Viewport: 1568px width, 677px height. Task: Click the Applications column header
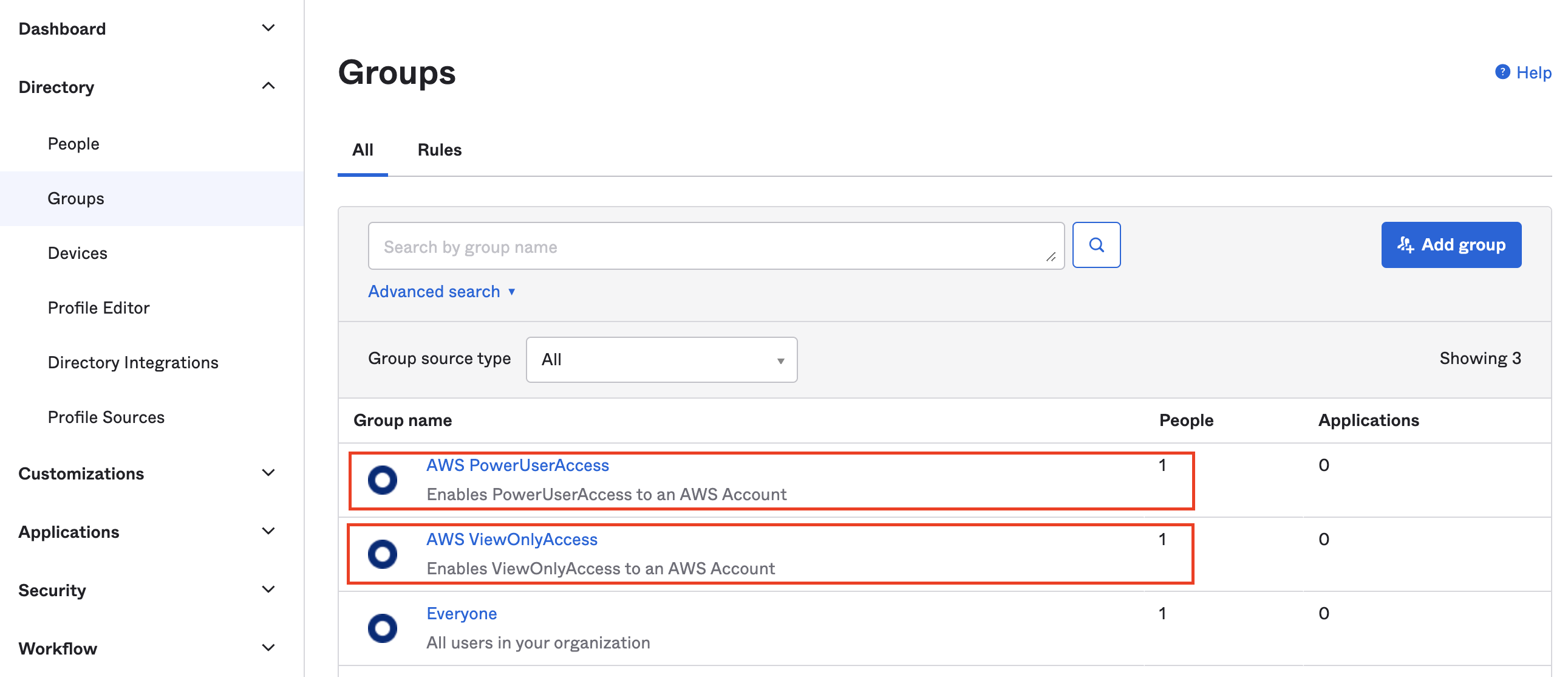coord(1368,421)
